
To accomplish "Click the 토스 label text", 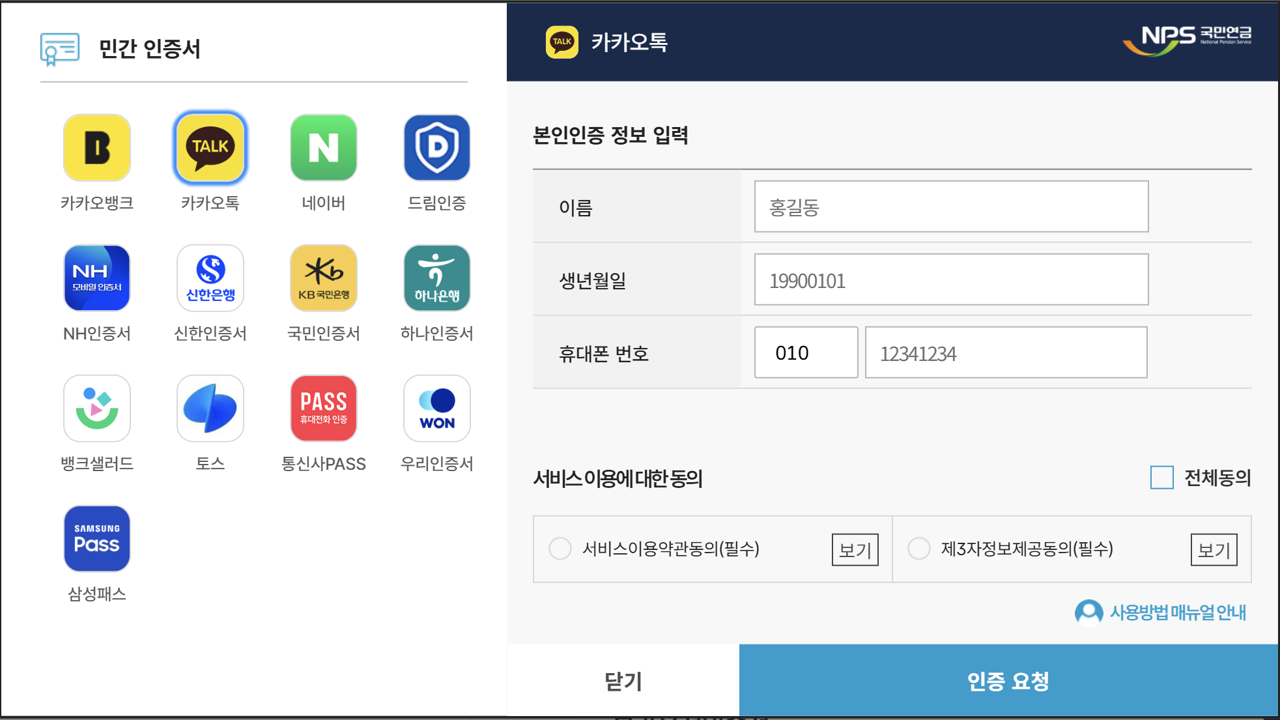I will (210, 464).
